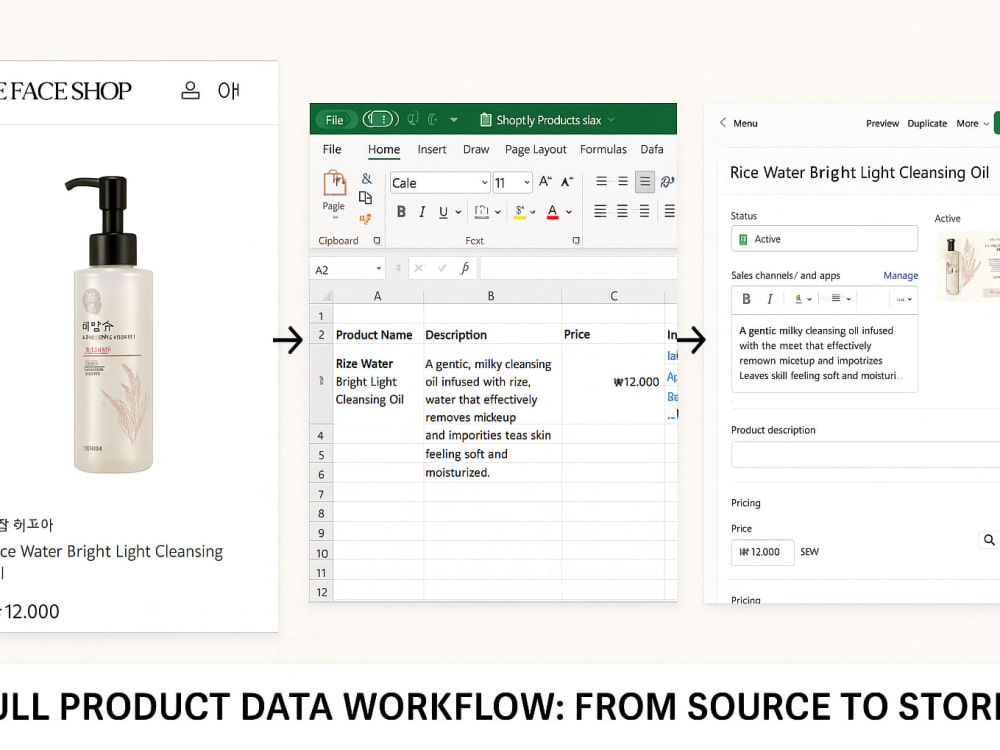Select column B header in Excel
The height and width of the screenshot is (750, 1000).
[491, 296]
